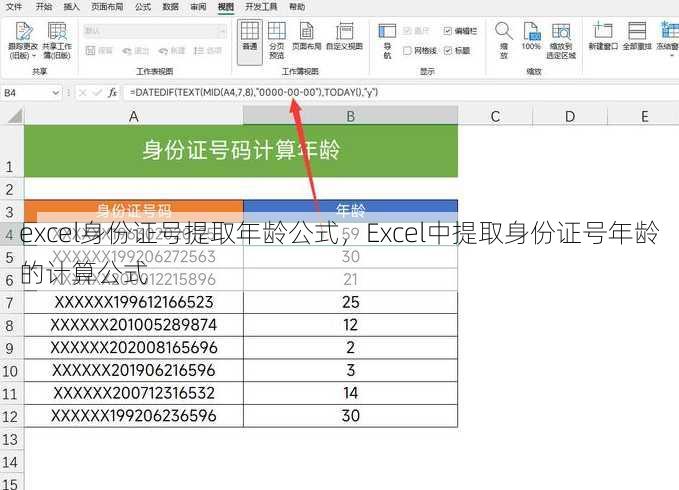Switch to the 开发工具 ribbon tab
This screenshot has width=679, height=490.
point(262,6)
